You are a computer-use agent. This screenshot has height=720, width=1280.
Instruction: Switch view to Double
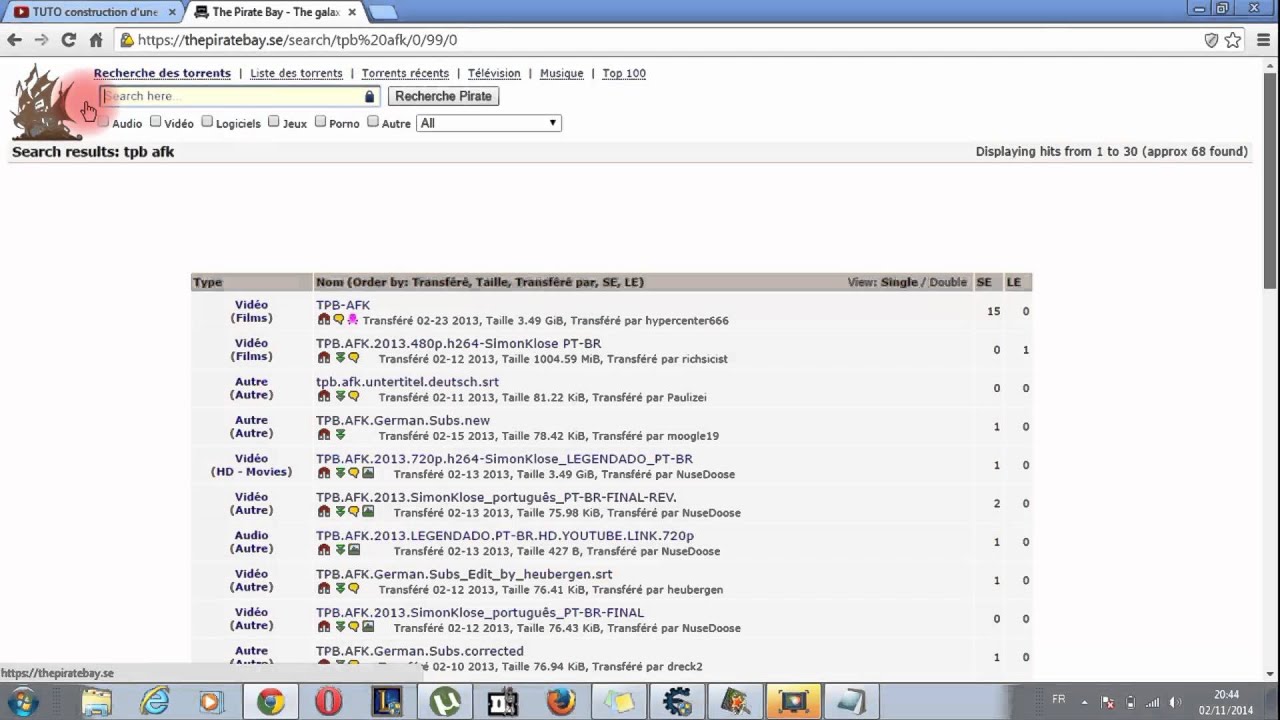[x=948, y=282]
